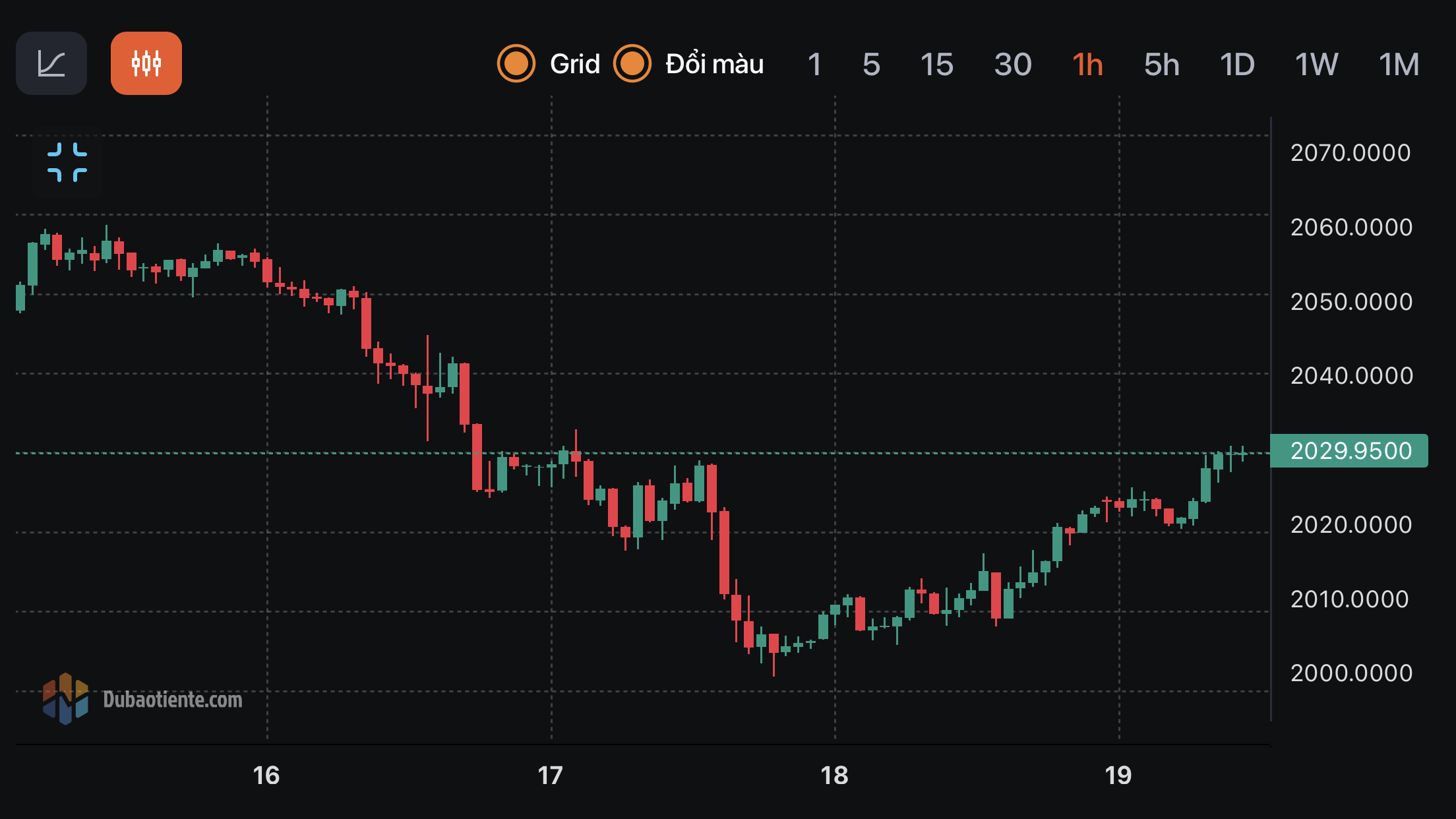Click the 2020.0000 price axis label
The image size is (1456, 819).
pyautogui.click(x=1351, y=525)
